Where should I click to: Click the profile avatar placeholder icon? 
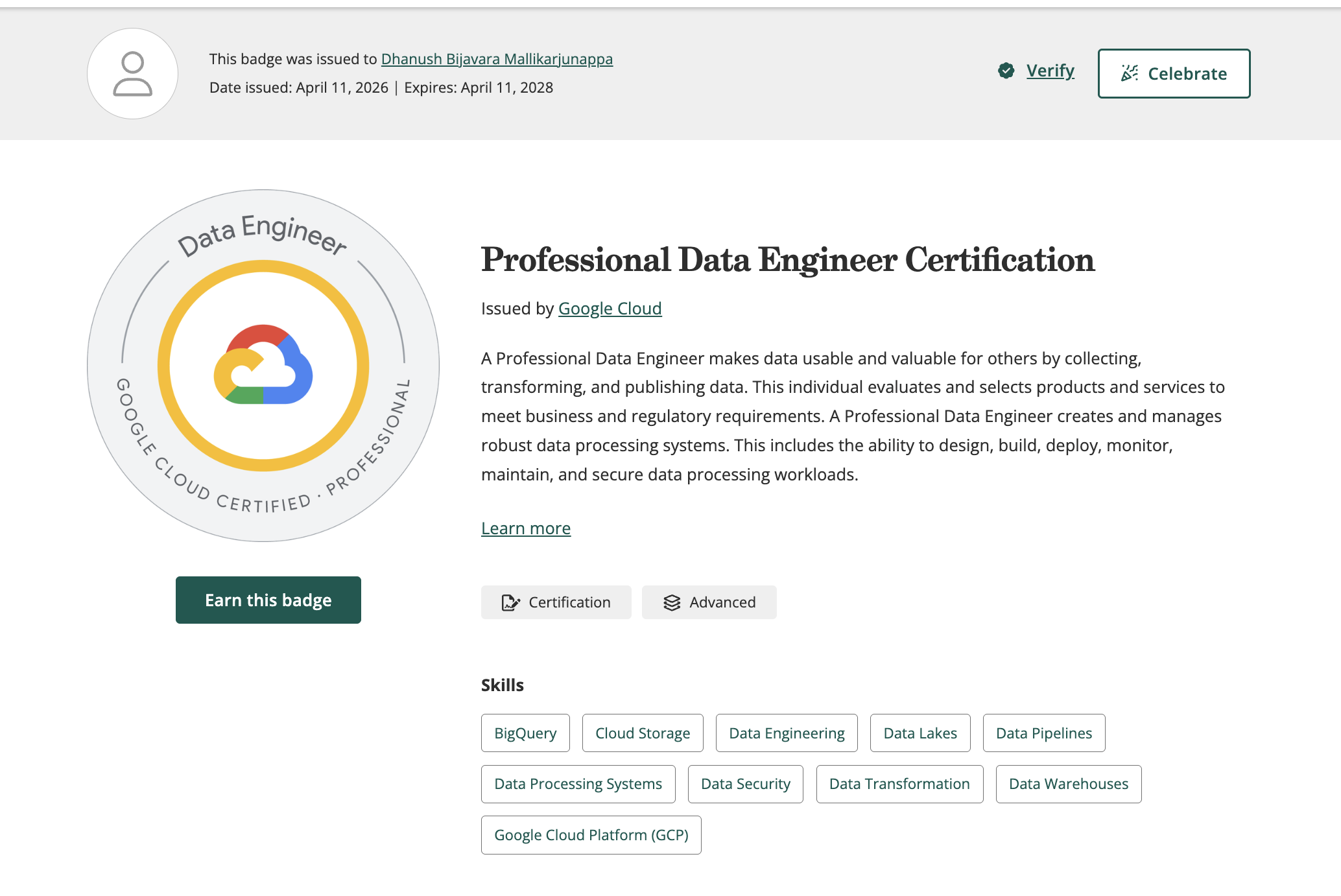click(133, 73)
